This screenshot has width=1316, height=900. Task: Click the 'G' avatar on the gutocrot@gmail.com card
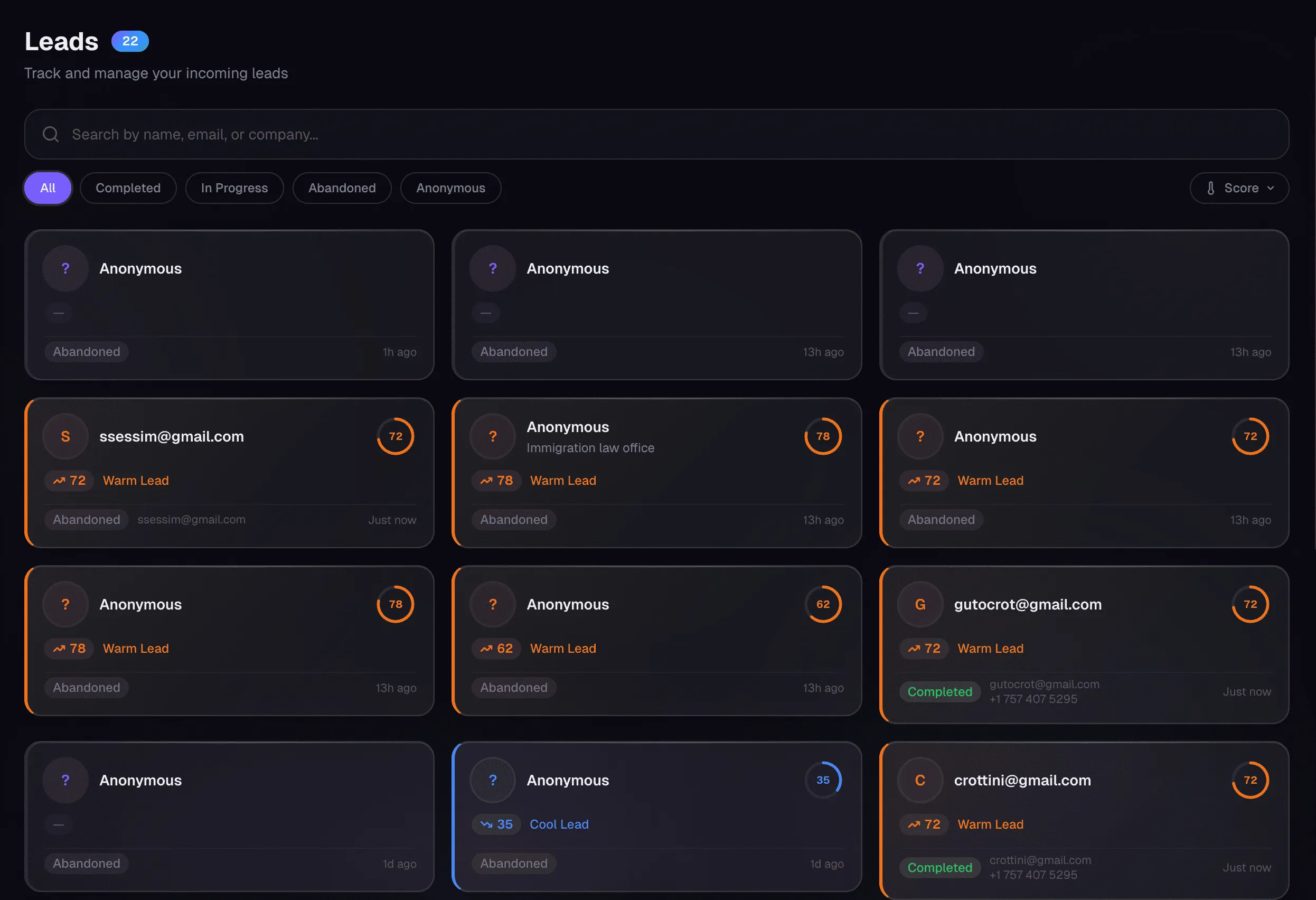tap(919, 604)
